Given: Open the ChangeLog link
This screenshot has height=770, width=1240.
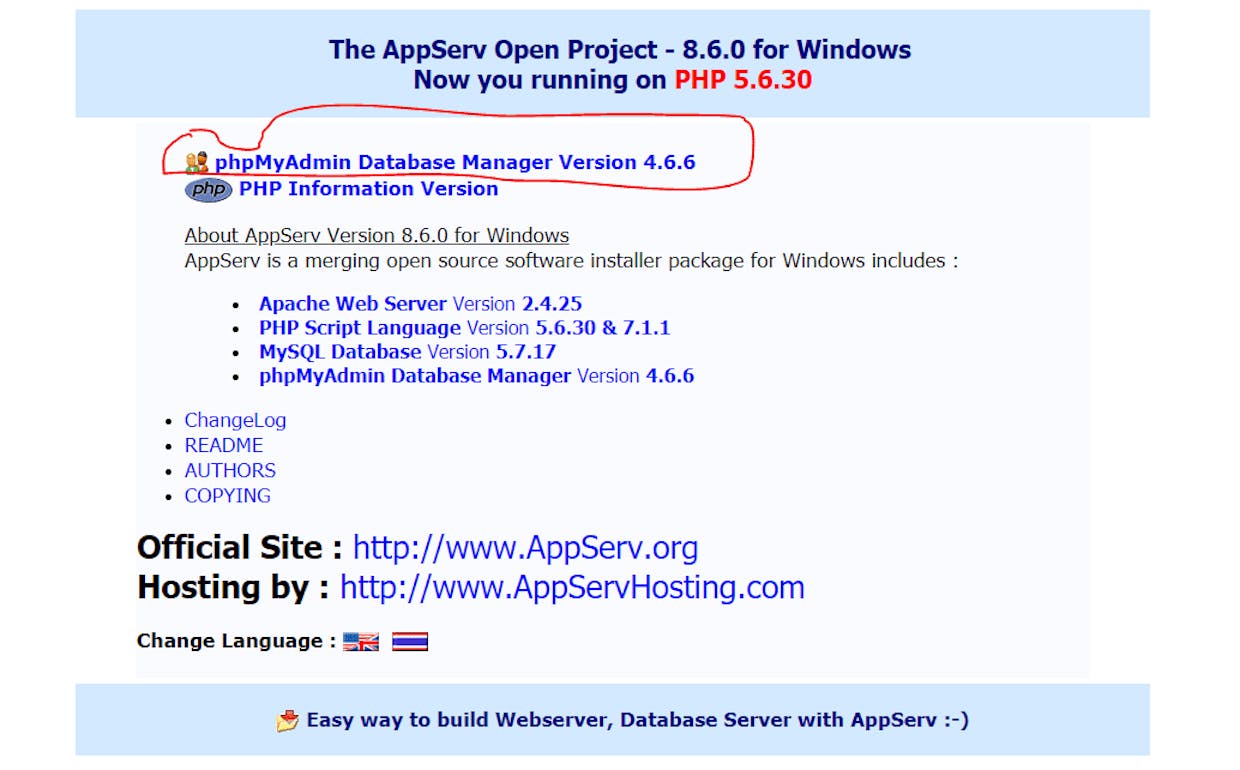Looking at the screenshot, I should coord(235,420).
